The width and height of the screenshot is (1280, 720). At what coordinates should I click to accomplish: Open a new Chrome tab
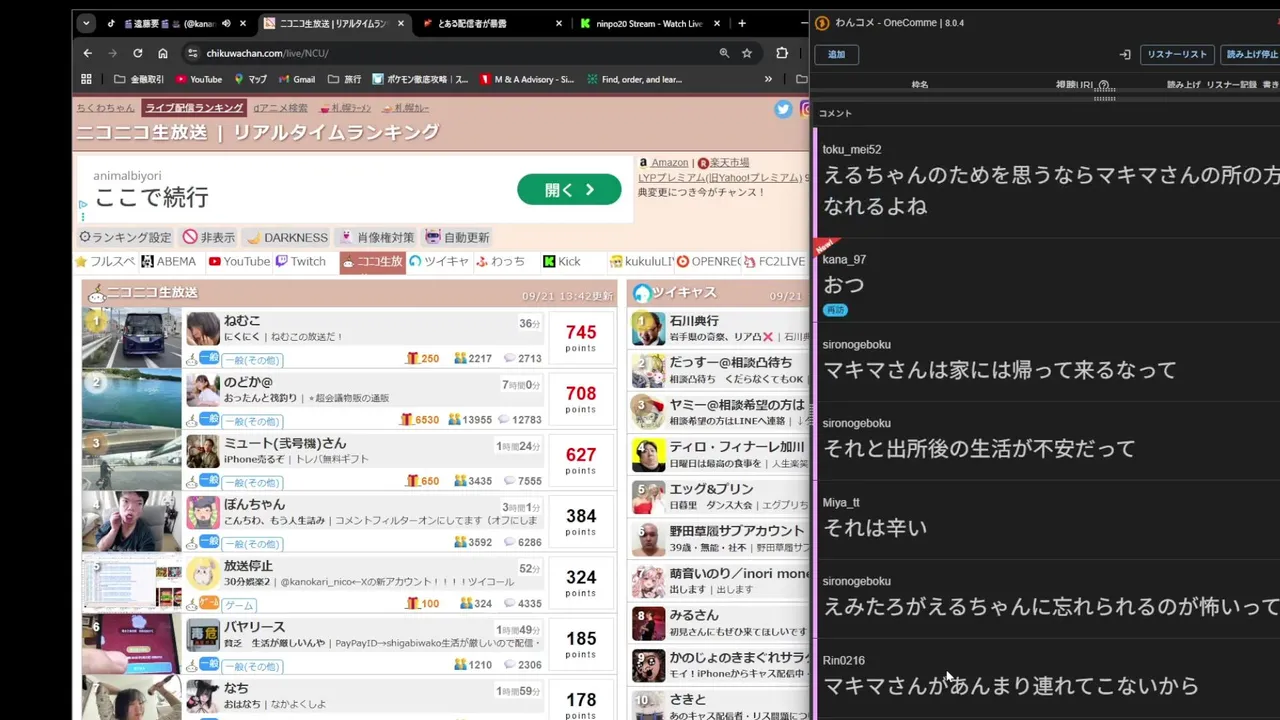[x=742, y=23]
